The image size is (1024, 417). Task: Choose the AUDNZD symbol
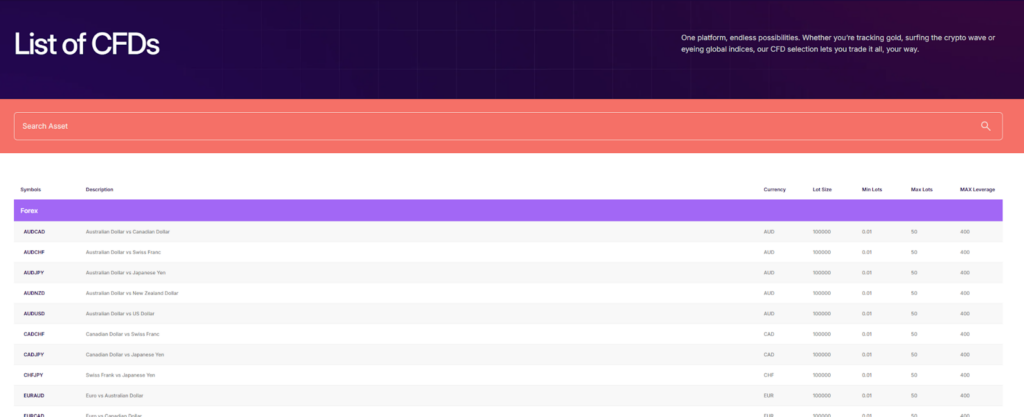(34, 293)
